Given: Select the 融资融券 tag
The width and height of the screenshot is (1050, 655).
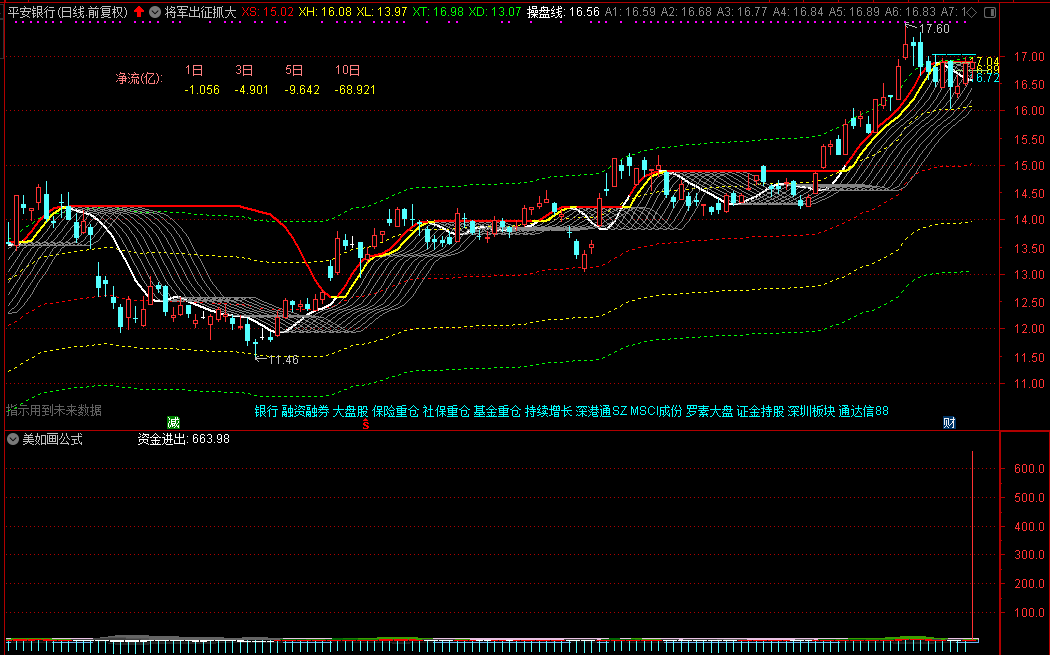Looking at the screenshot, I should tap(305, 411).
